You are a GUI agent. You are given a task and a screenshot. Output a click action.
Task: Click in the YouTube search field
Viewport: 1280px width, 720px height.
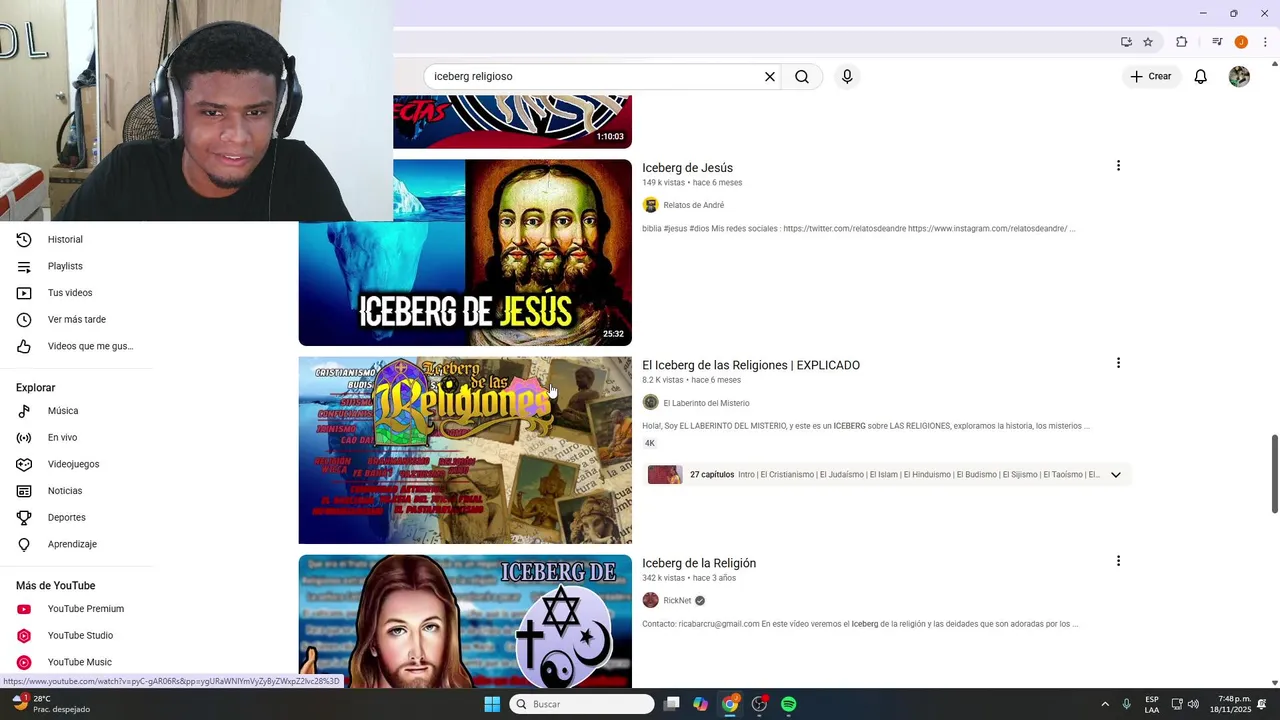point(595,76)
